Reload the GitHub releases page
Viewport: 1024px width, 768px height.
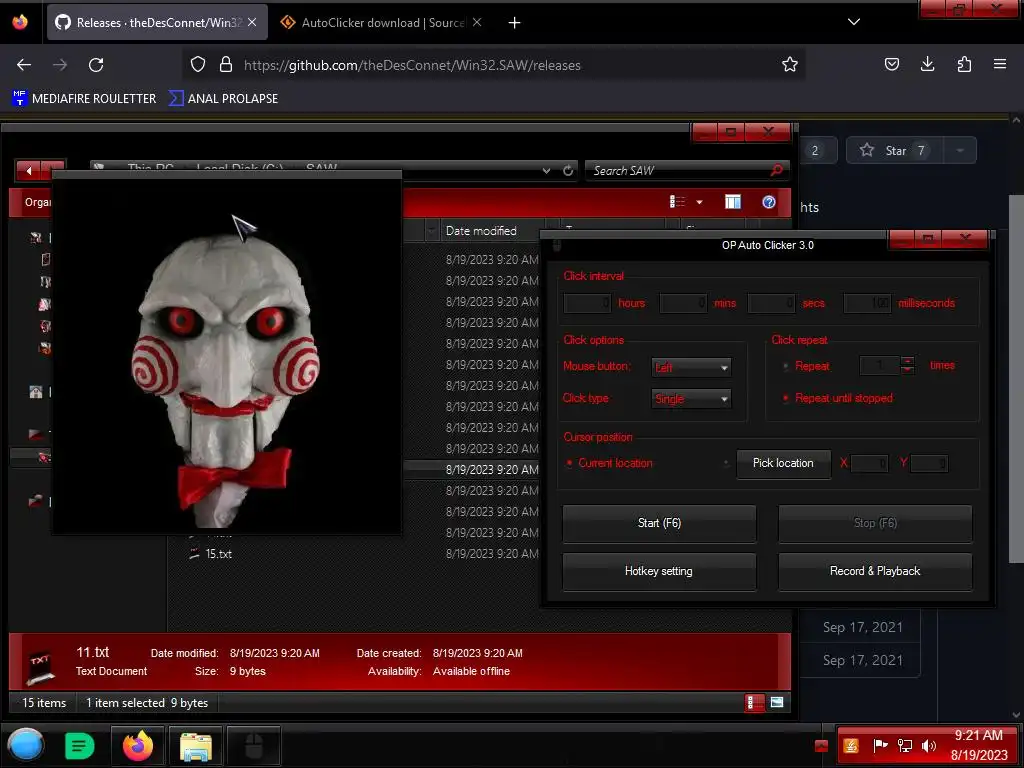pos(96,65)
